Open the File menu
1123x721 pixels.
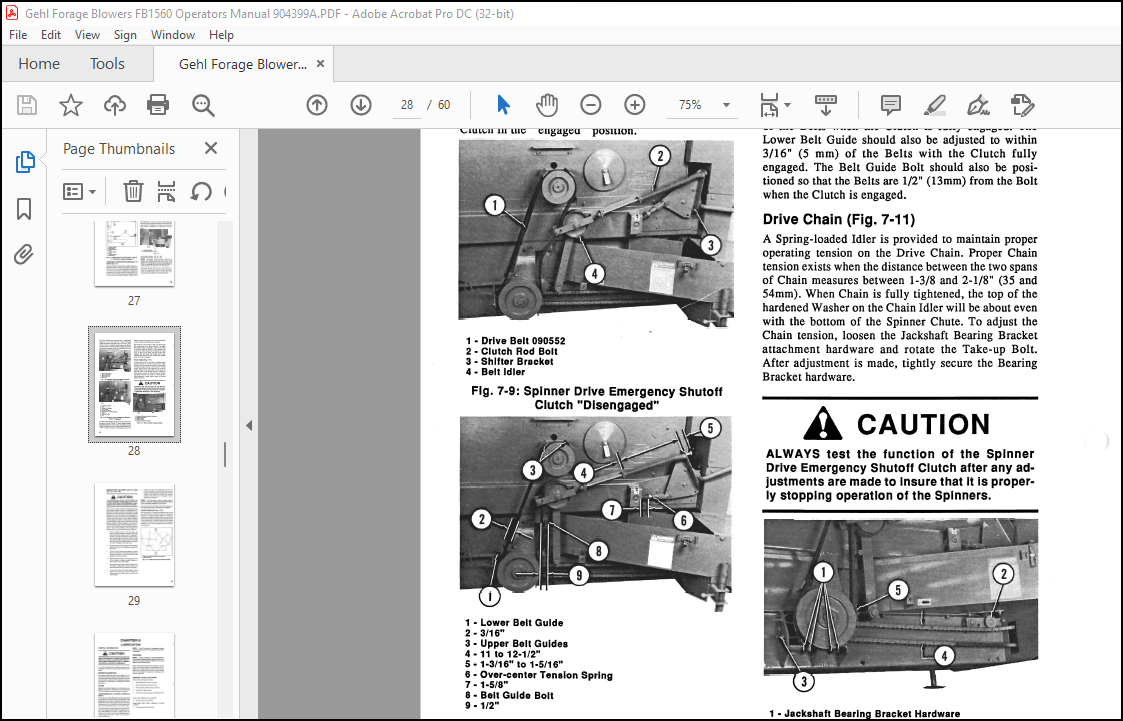click(18, 34)
